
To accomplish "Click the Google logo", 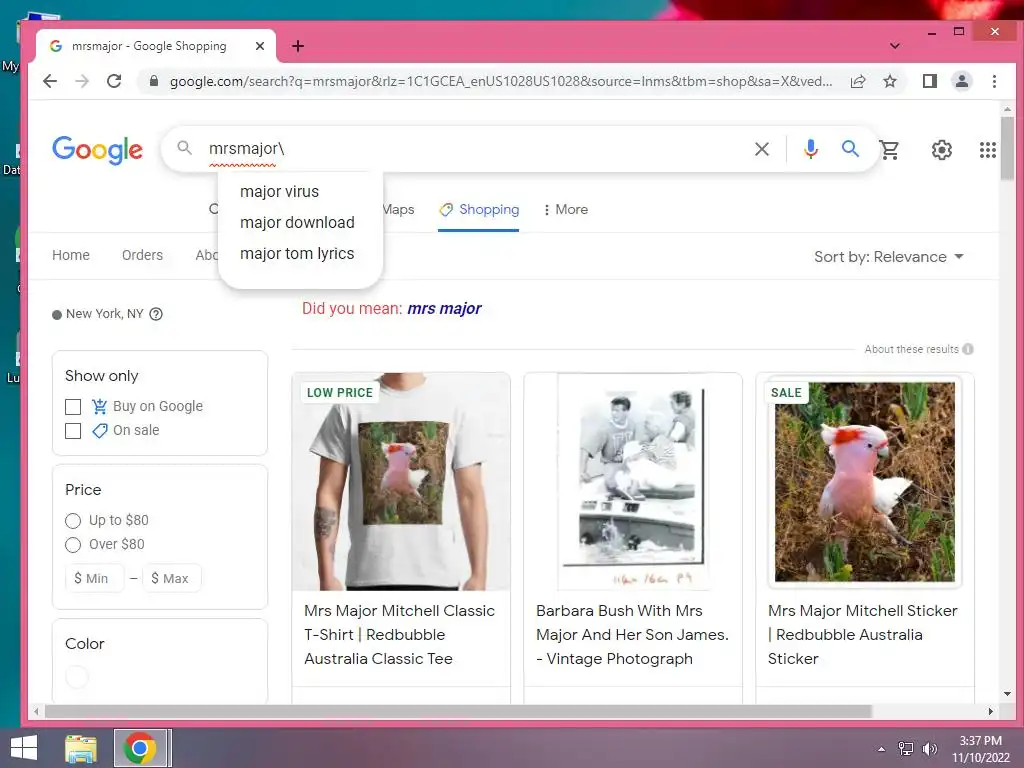I will [x=97, y=150].
